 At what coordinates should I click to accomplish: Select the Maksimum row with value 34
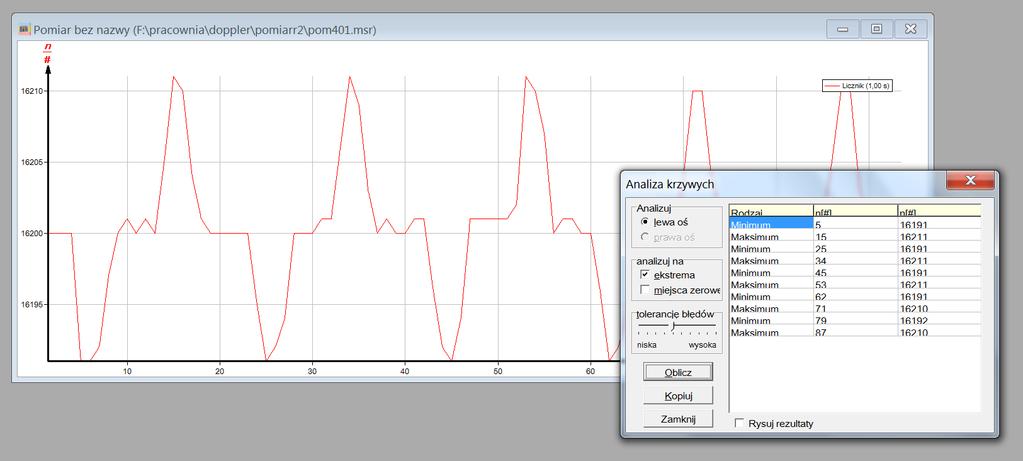pos(855,260)
